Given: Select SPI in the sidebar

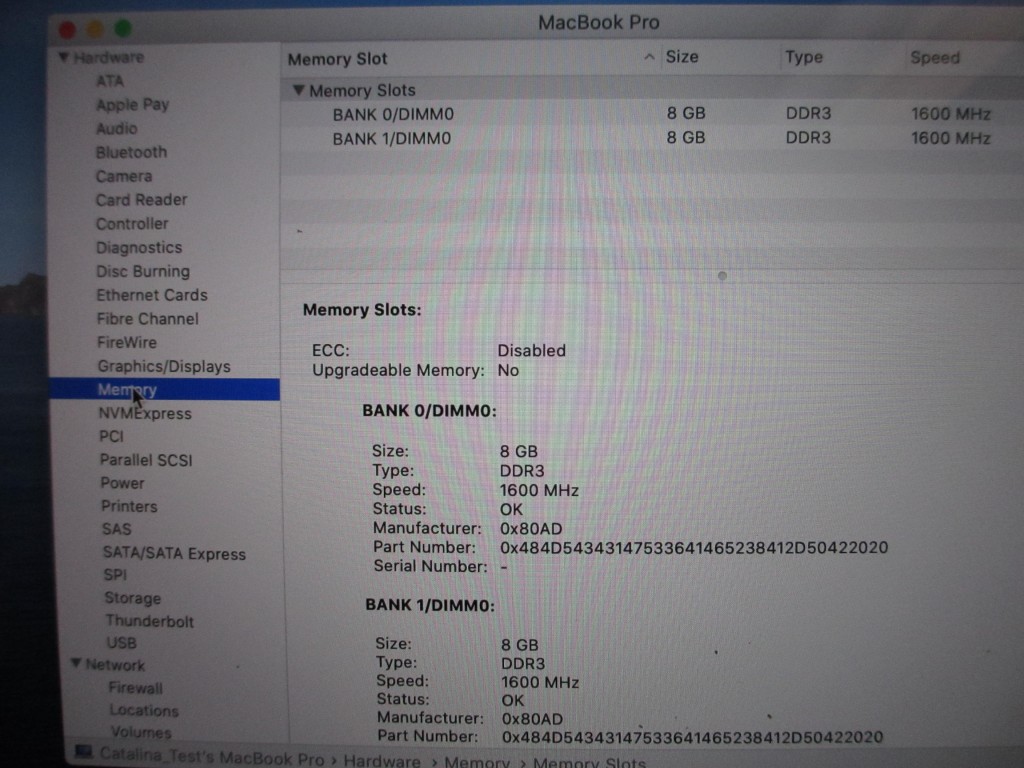Looking at the screenshot, I should click(115, 575).
